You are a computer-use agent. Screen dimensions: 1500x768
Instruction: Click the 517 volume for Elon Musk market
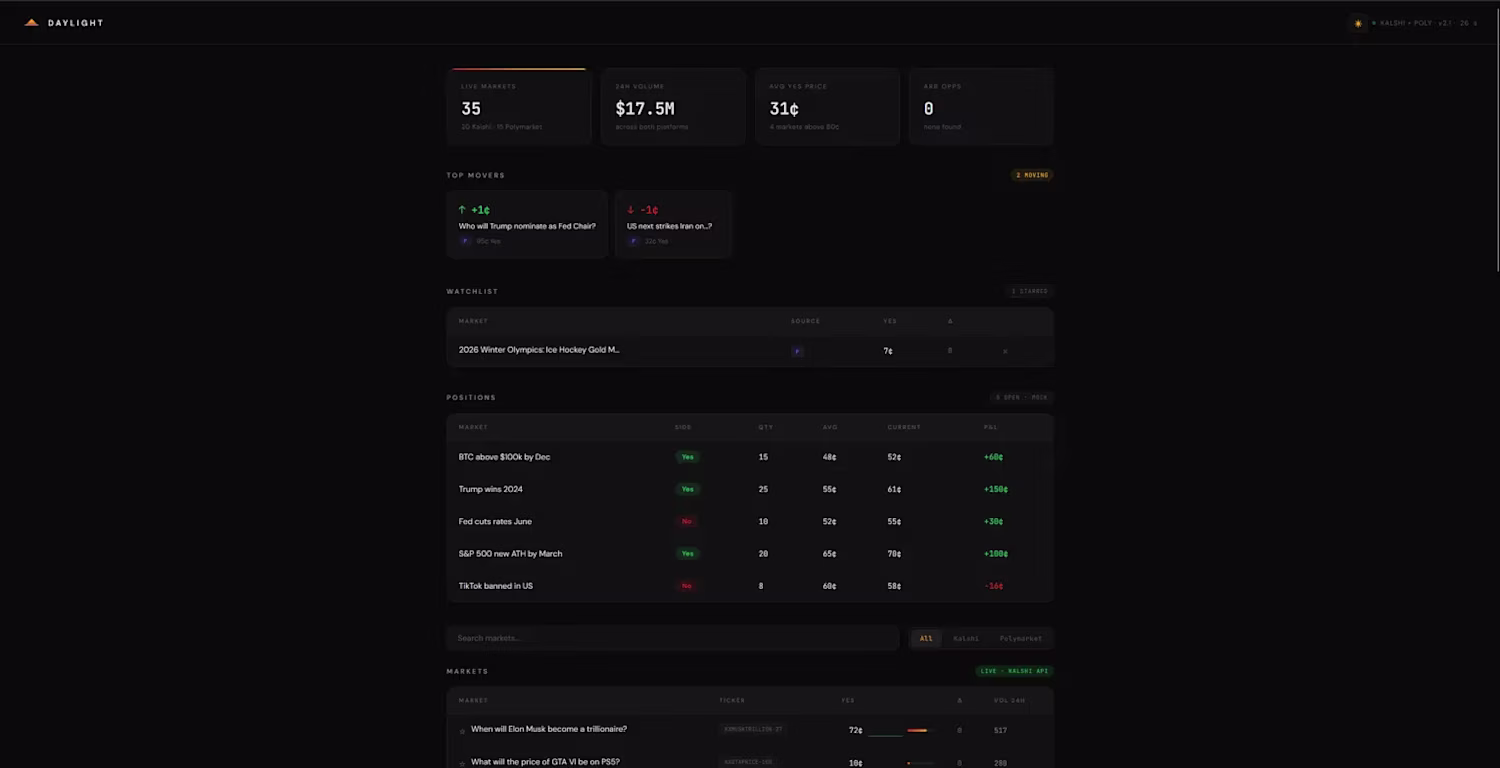[1000, 730]
